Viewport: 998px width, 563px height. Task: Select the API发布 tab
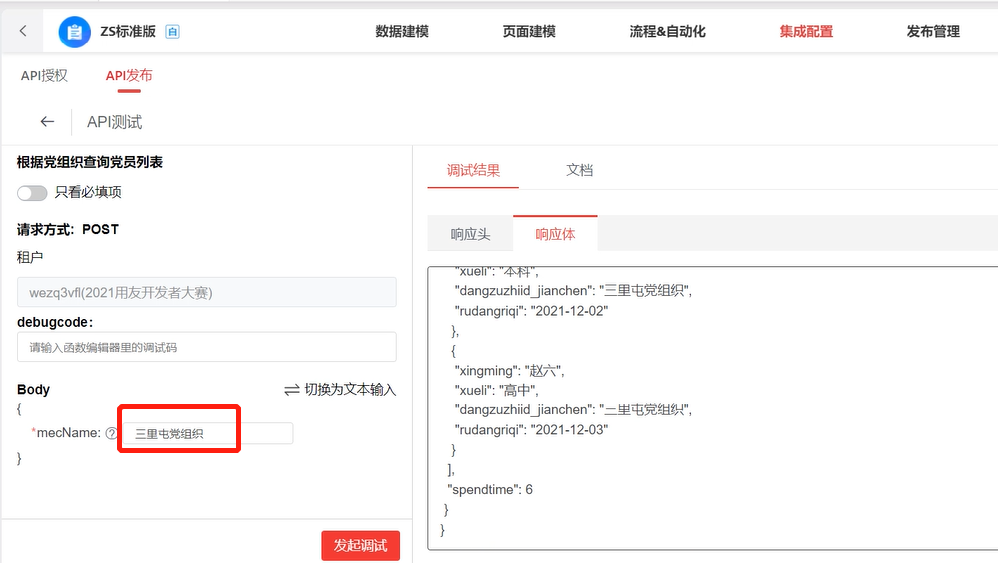click(129, 76)
